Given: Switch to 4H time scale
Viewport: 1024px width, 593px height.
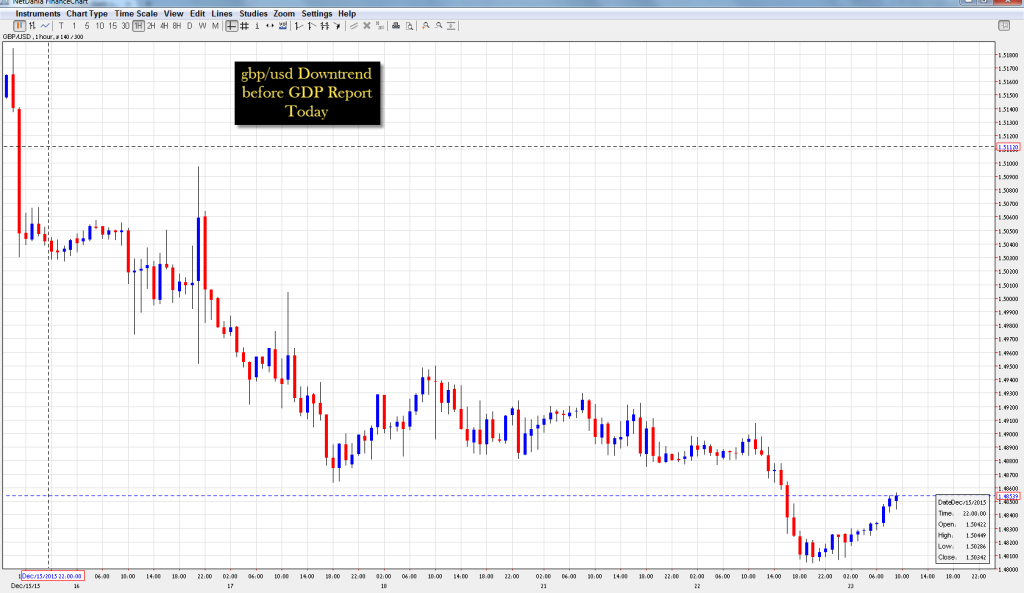Looking at the screenshot, I should 164,26.
